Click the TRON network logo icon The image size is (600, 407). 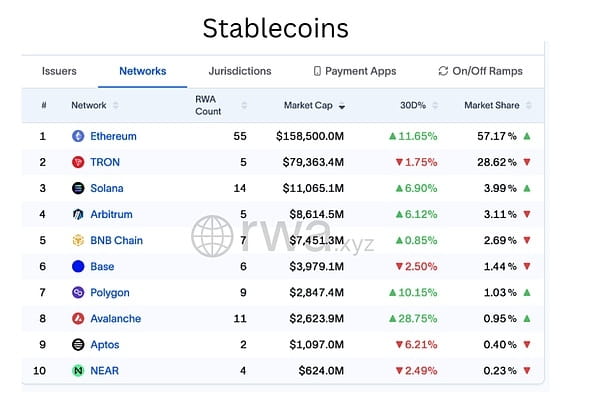pyautogui.click(x=78, y=162)
